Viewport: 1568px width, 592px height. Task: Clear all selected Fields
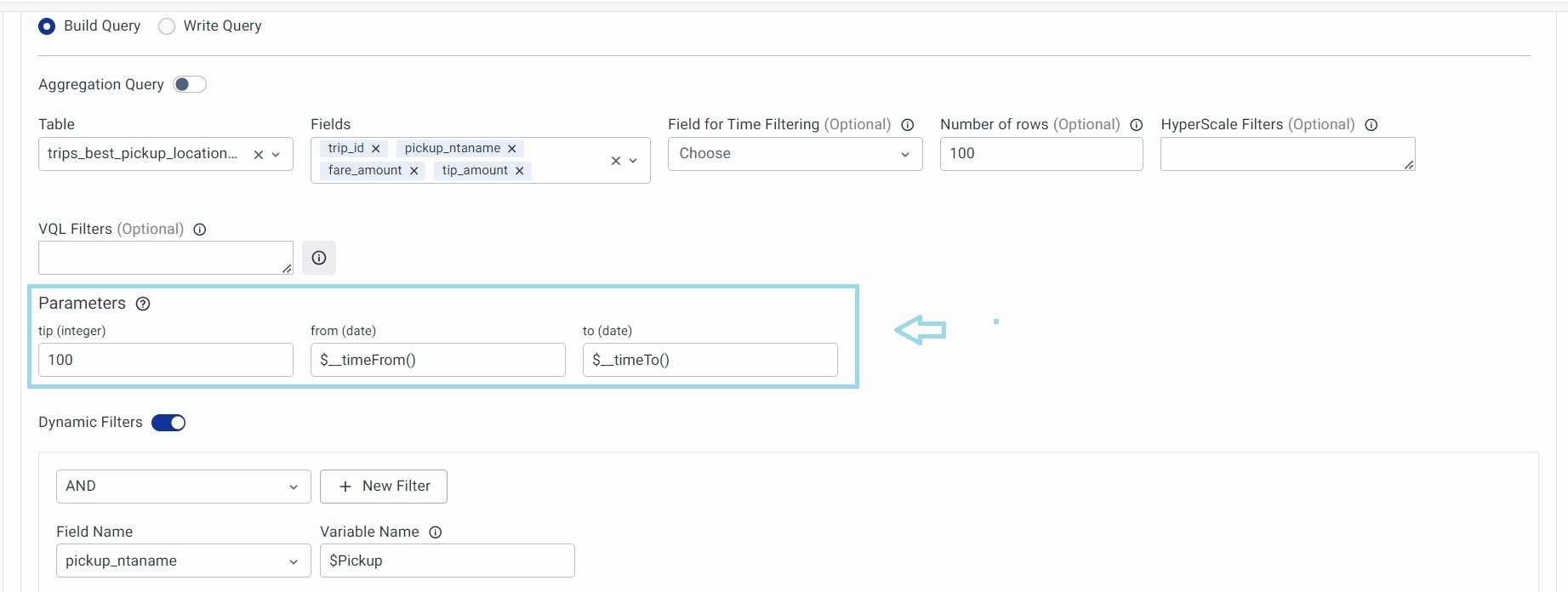click(x=616, y=161)
